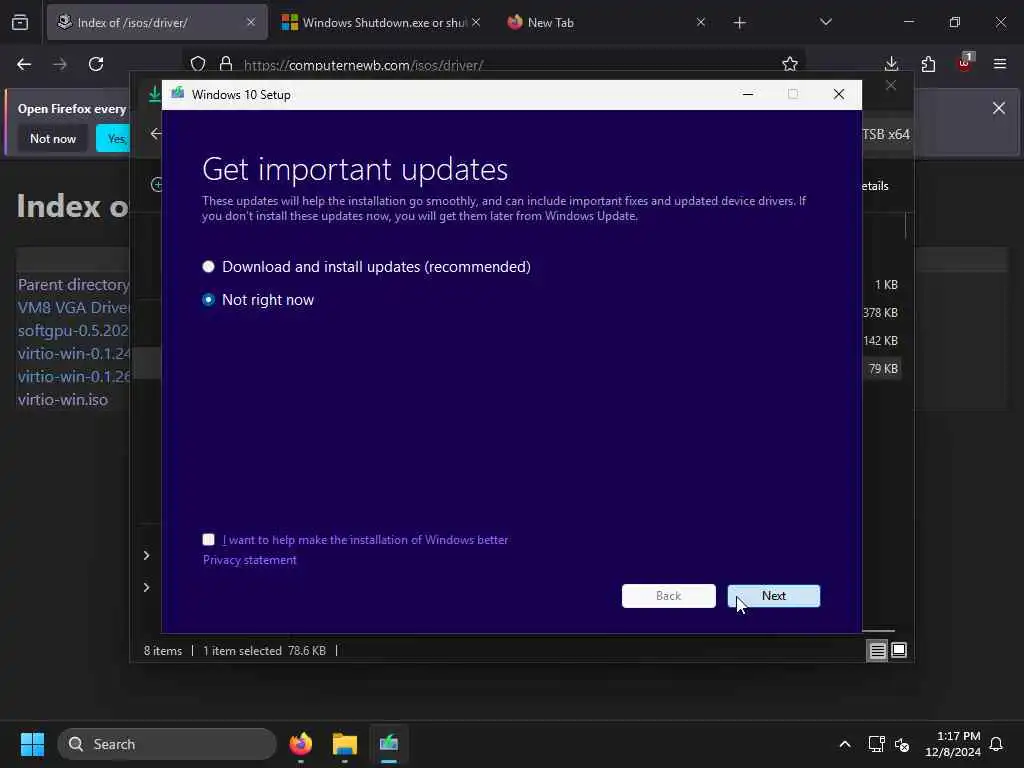Tick the help make installation better checkbox
1024x768 pixels.
pyautogui.click(x=208, y=539)
